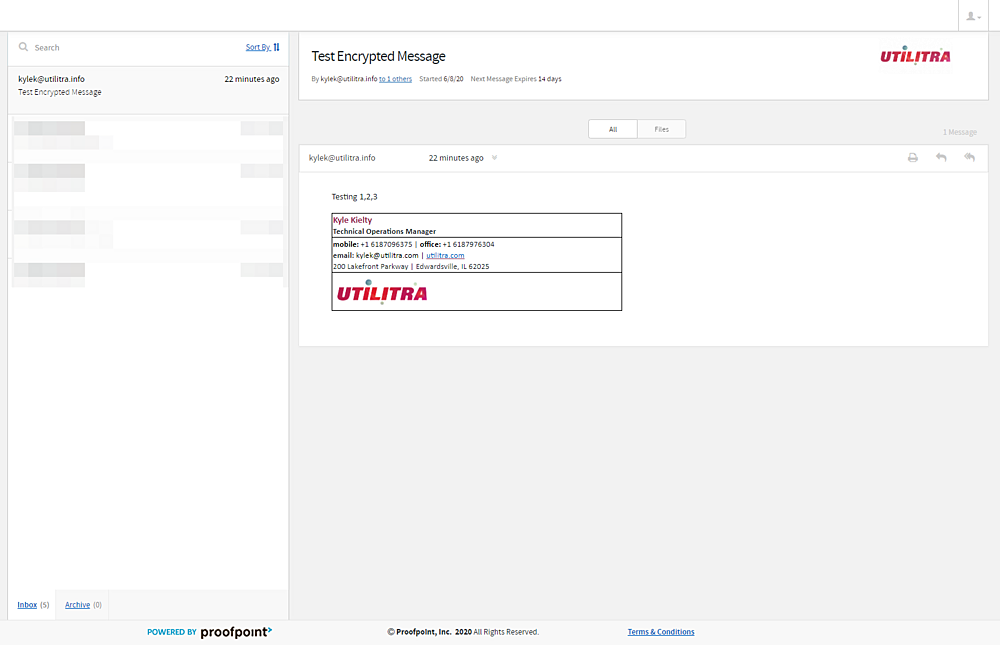Click the search magnifier icon
1000x645 pixels.
coord(23,47)
